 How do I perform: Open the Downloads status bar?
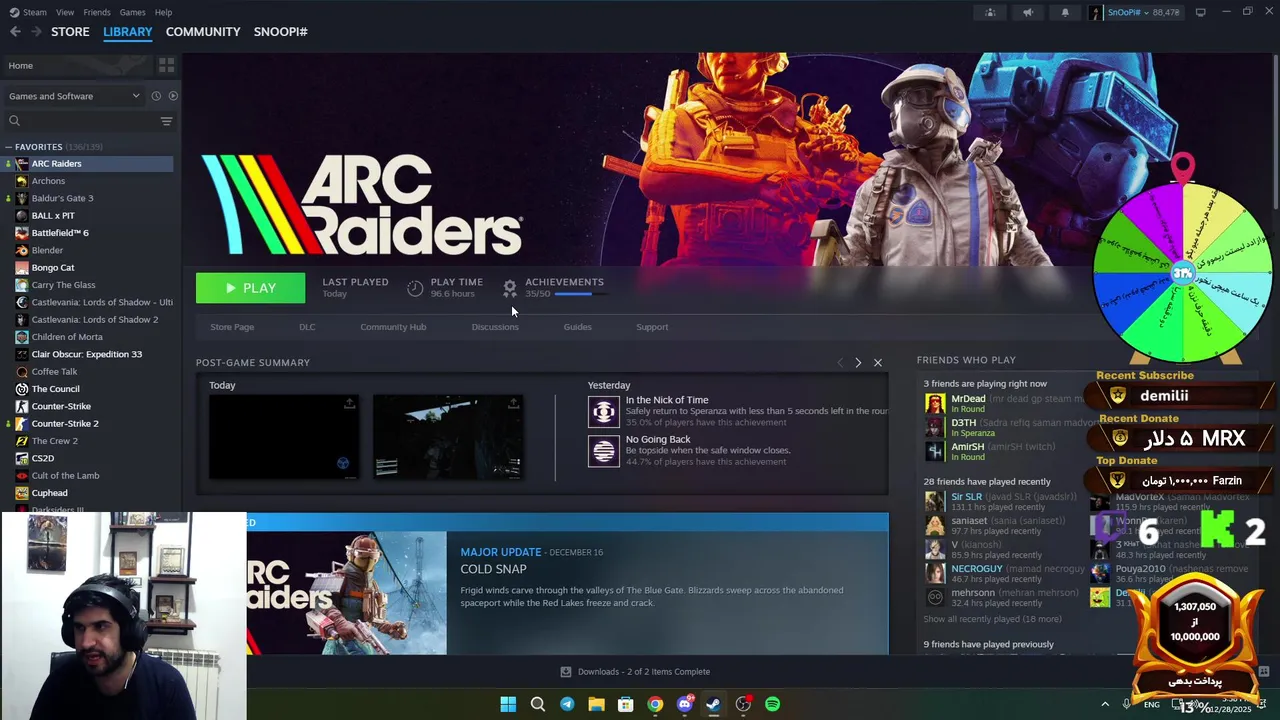pos(635,672)
